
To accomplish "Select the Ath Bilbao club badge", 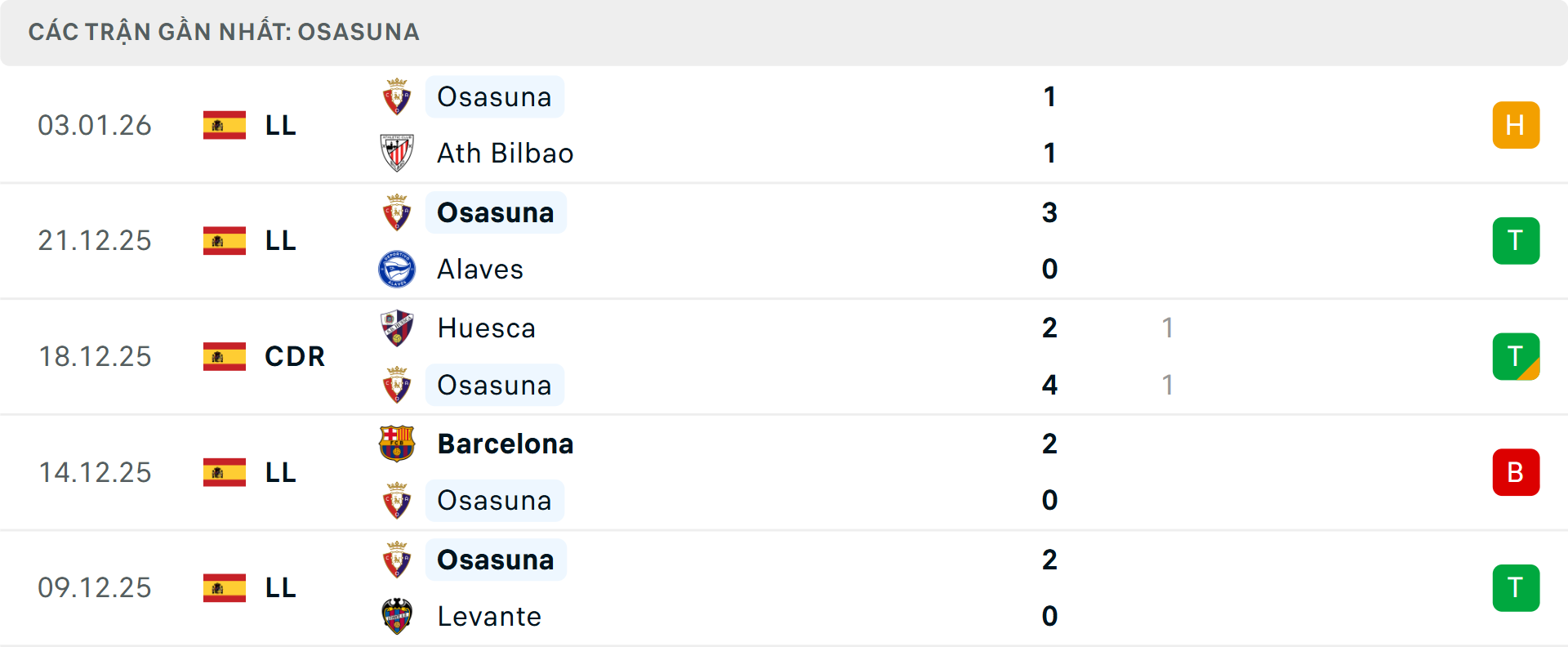I will pyautogui.click(x=398, y=153).
